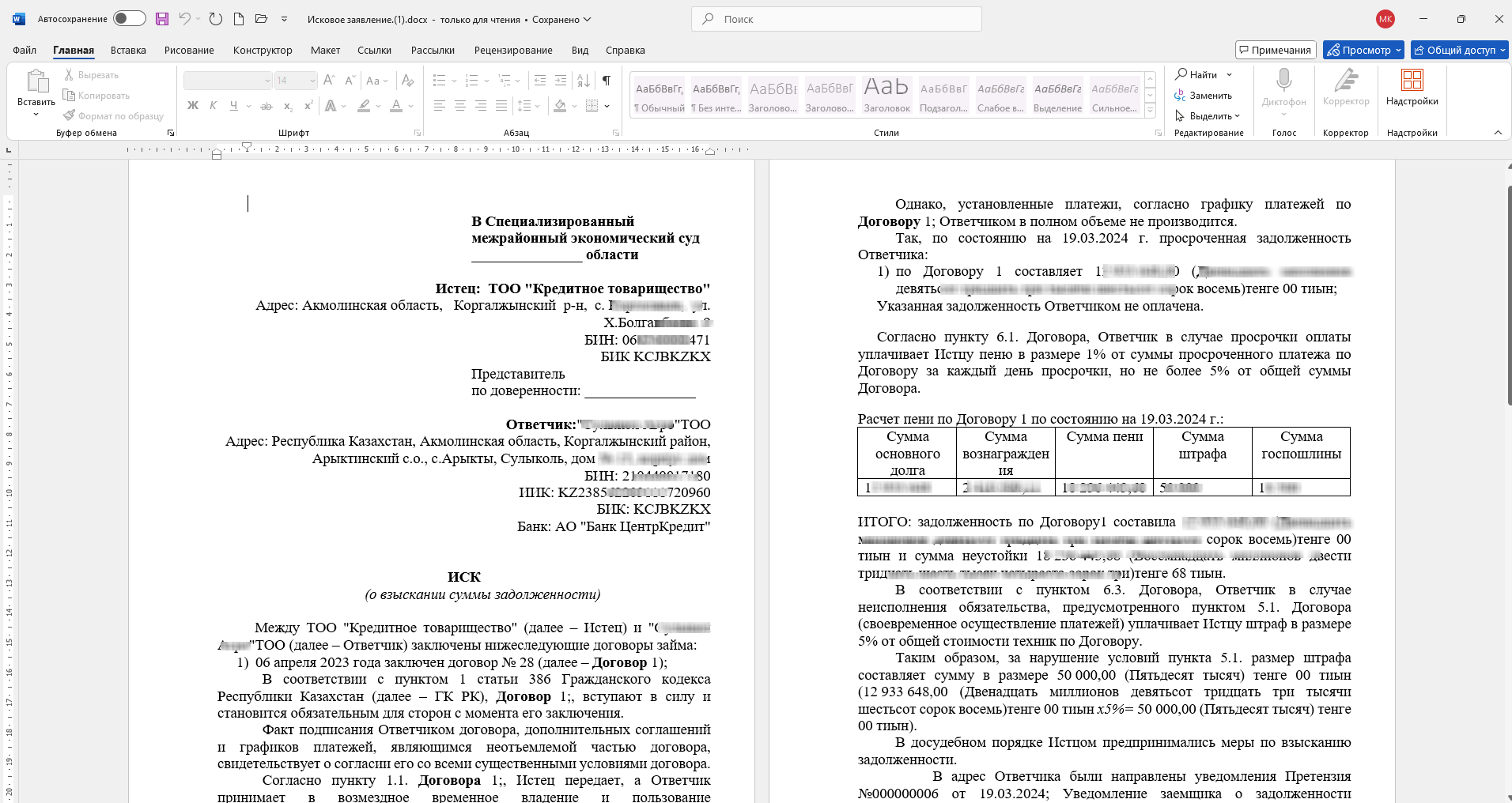This screenshot has height=803, width=1512.
Task: Collapse the ribbon with the chevron
Action: pos(1498,133)
